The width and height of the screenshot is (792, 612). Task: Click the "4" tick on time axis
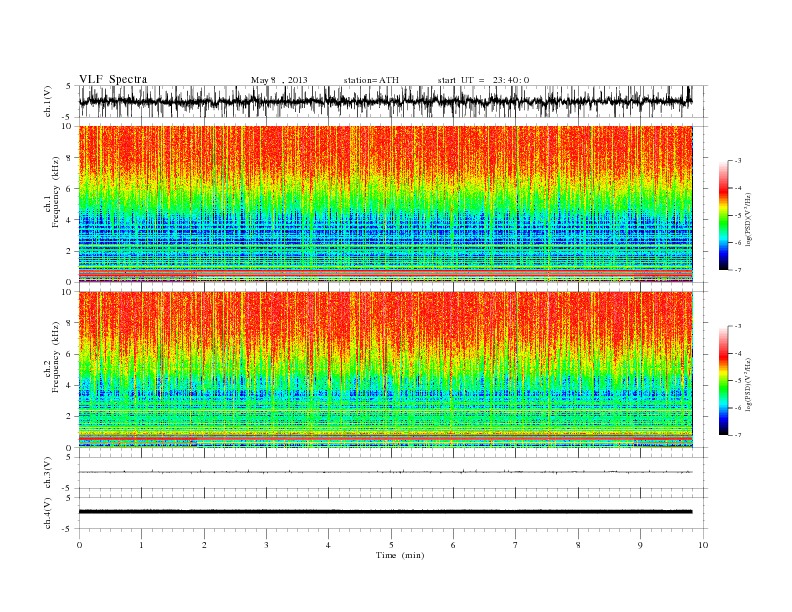pyautogui.click(x=328, y=545)
